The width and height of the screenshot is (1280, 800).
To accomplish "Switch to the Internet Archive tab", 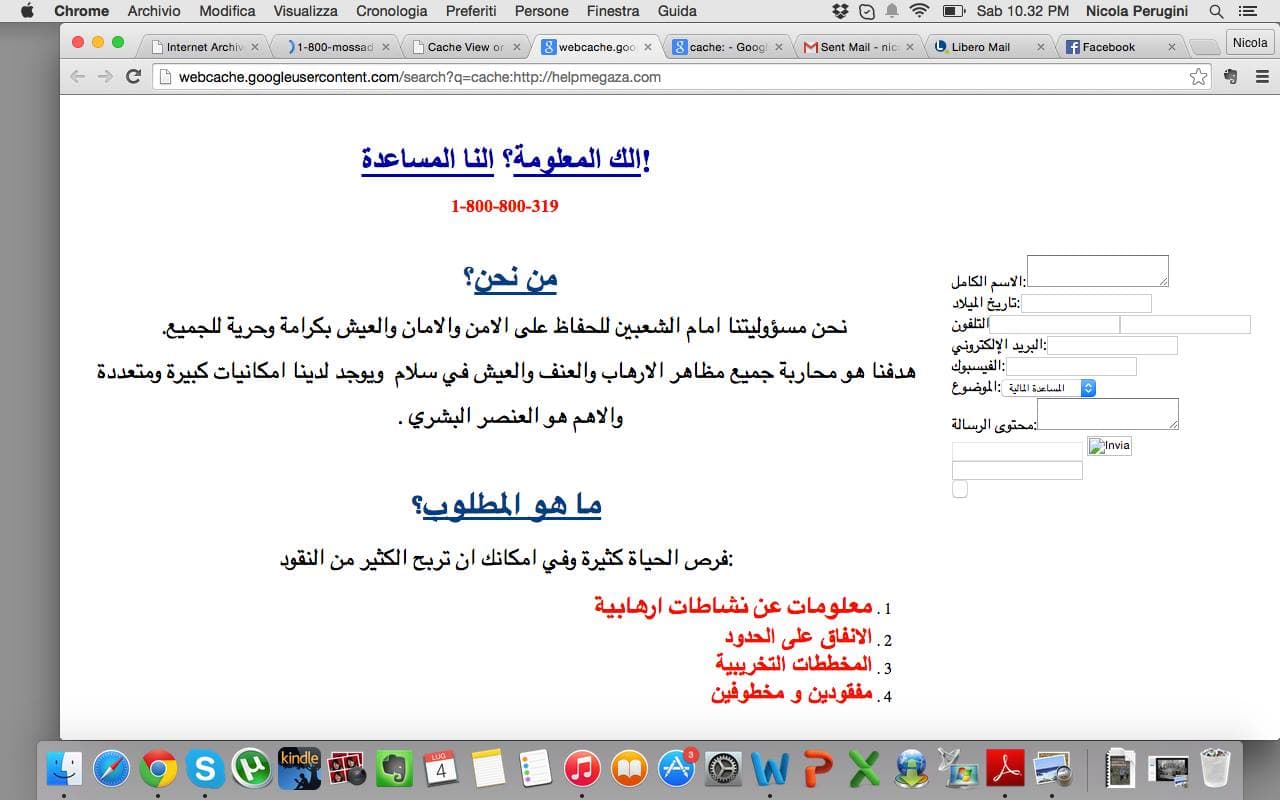I will (x=203, y=47).
